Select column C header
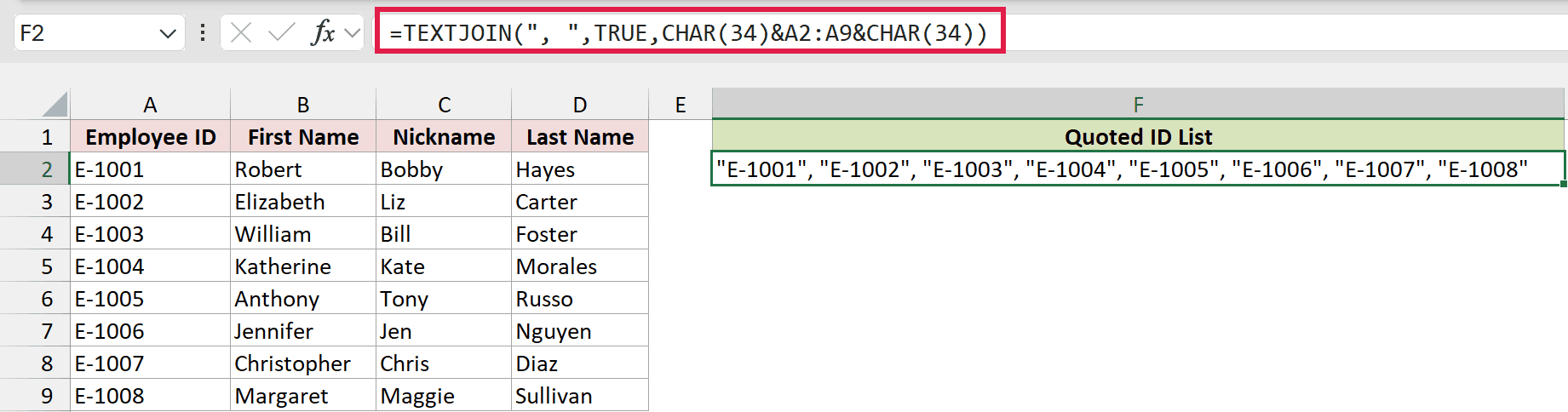This screenshot has height=412, width=1568. click(444, 105)
